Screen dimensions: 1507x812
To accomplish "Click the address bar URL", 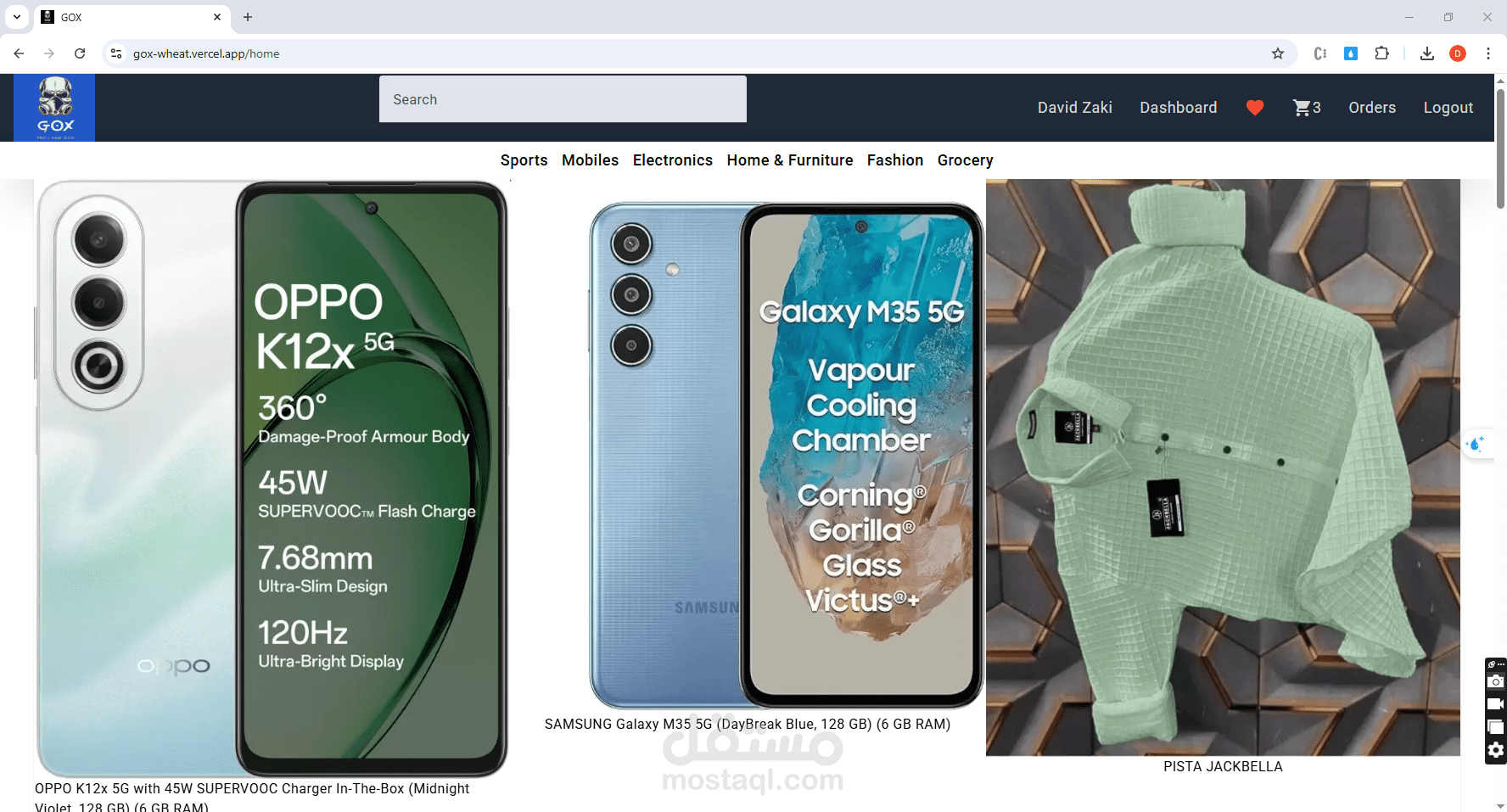I will point(206,53).
